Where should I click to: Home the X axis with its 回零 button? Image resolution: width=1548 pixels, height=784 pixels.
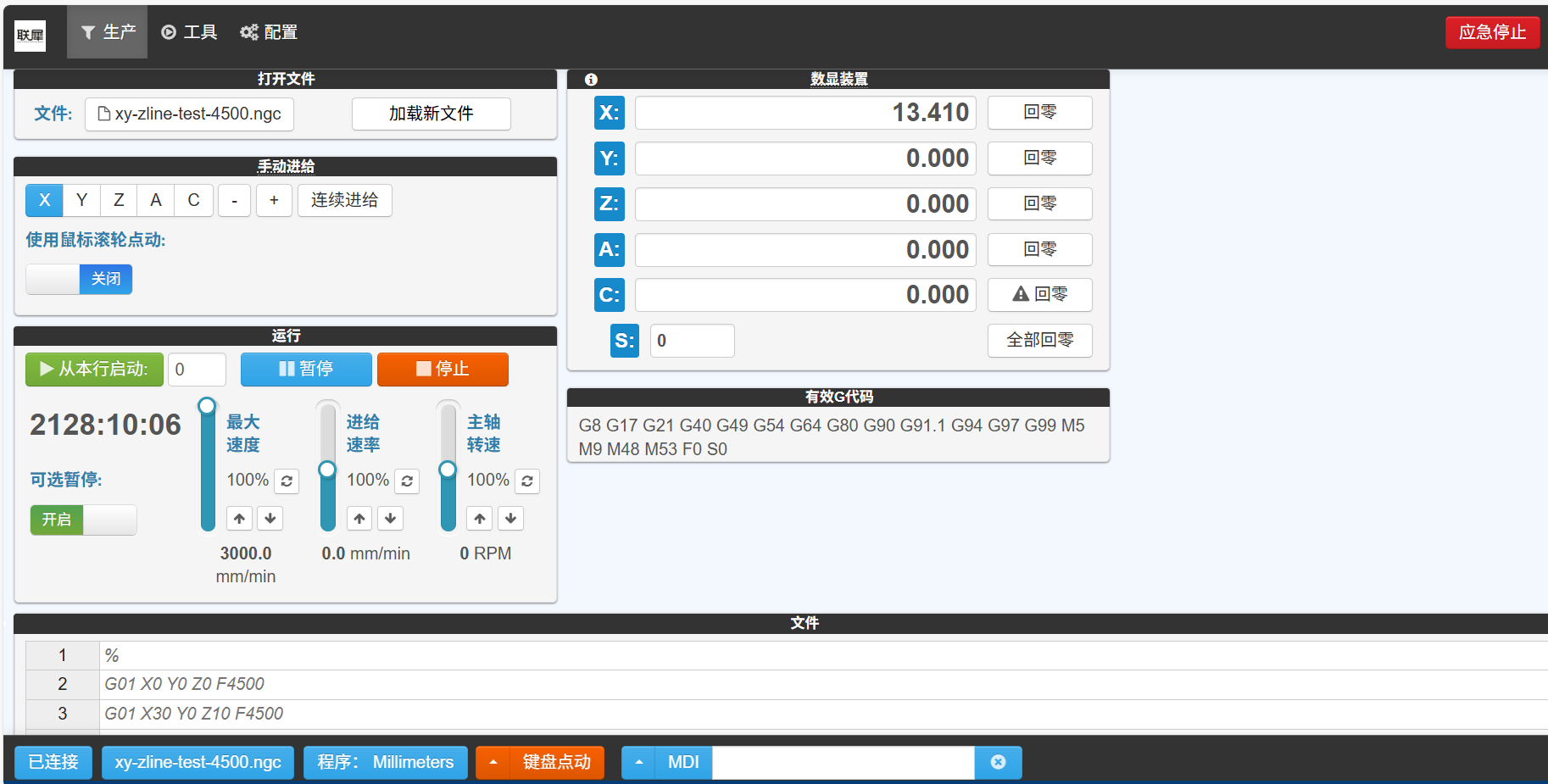coord(1040,113)
